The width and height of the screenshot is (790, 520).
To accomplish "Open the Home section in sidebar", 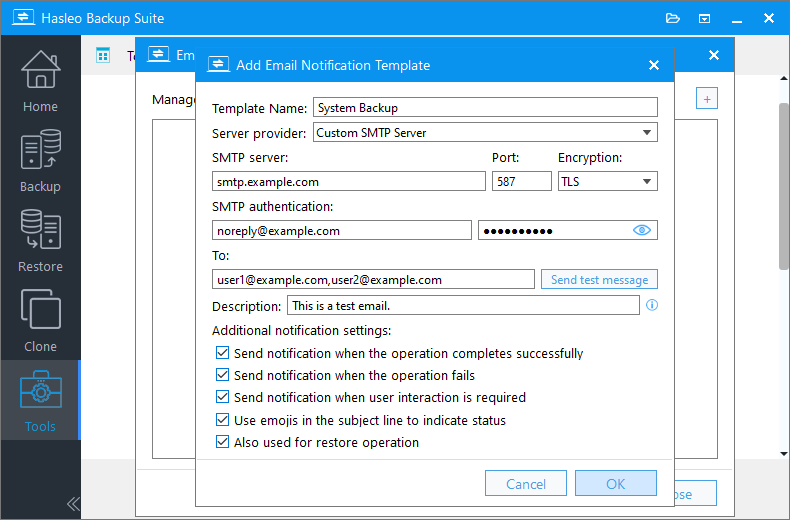I will click(40, 81).
